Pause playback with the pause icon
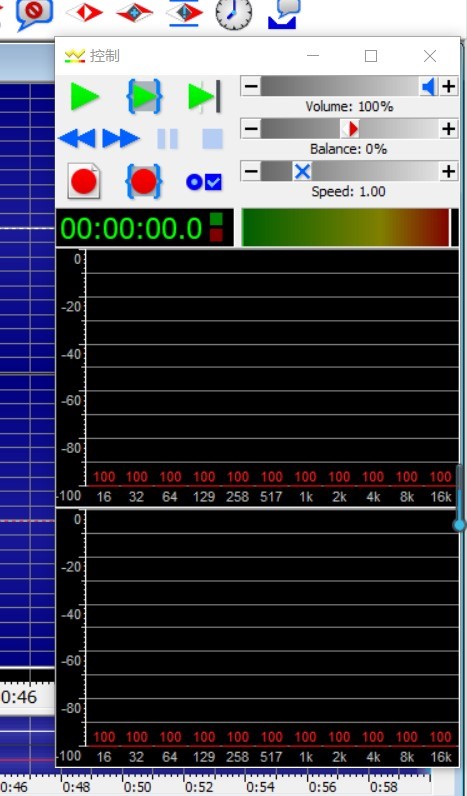This screenshot has height=796, width=467. (x=168, y=139)
